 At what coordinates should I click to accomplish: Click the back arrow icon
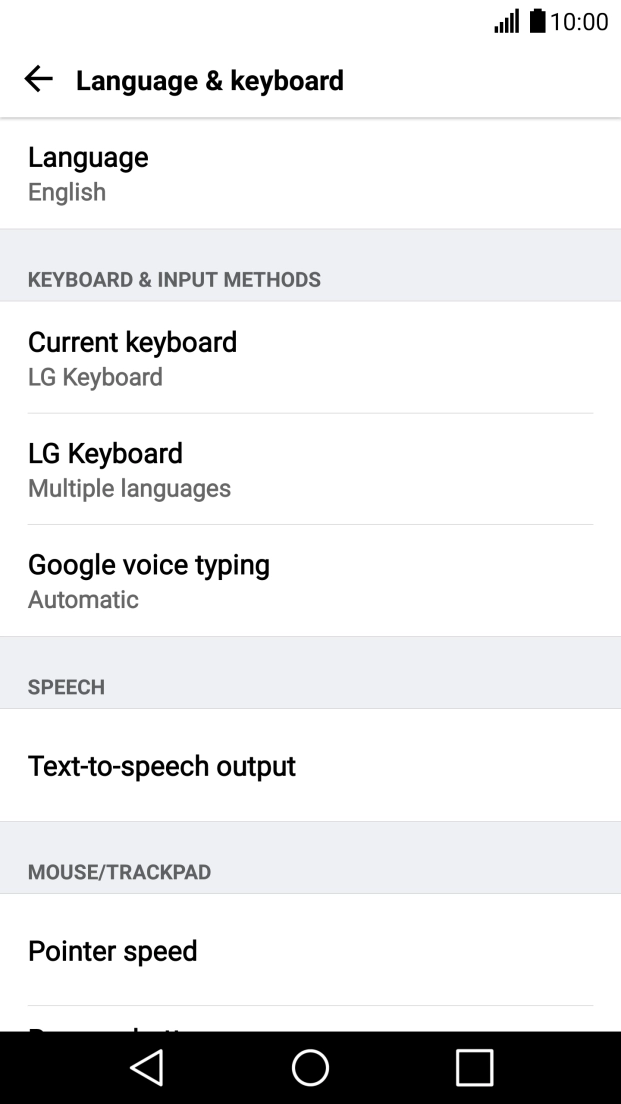pyautogui.click(x=38, y=79)
